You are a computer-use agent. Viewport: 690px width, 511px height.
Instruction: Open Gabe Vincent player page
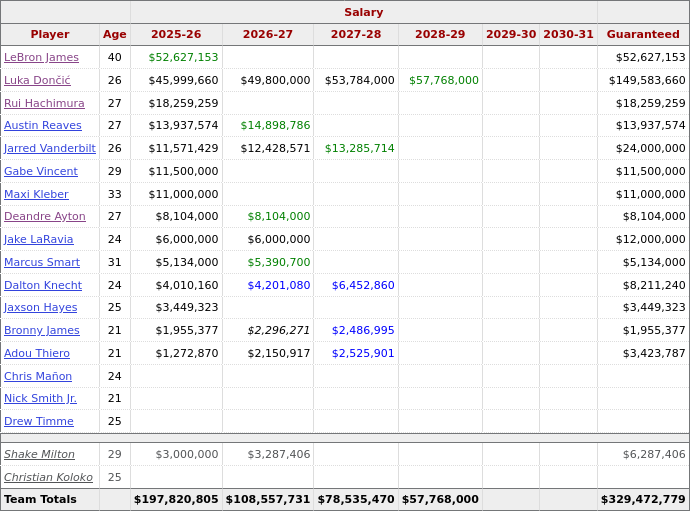pyautogui.click(x=41, y=171)
